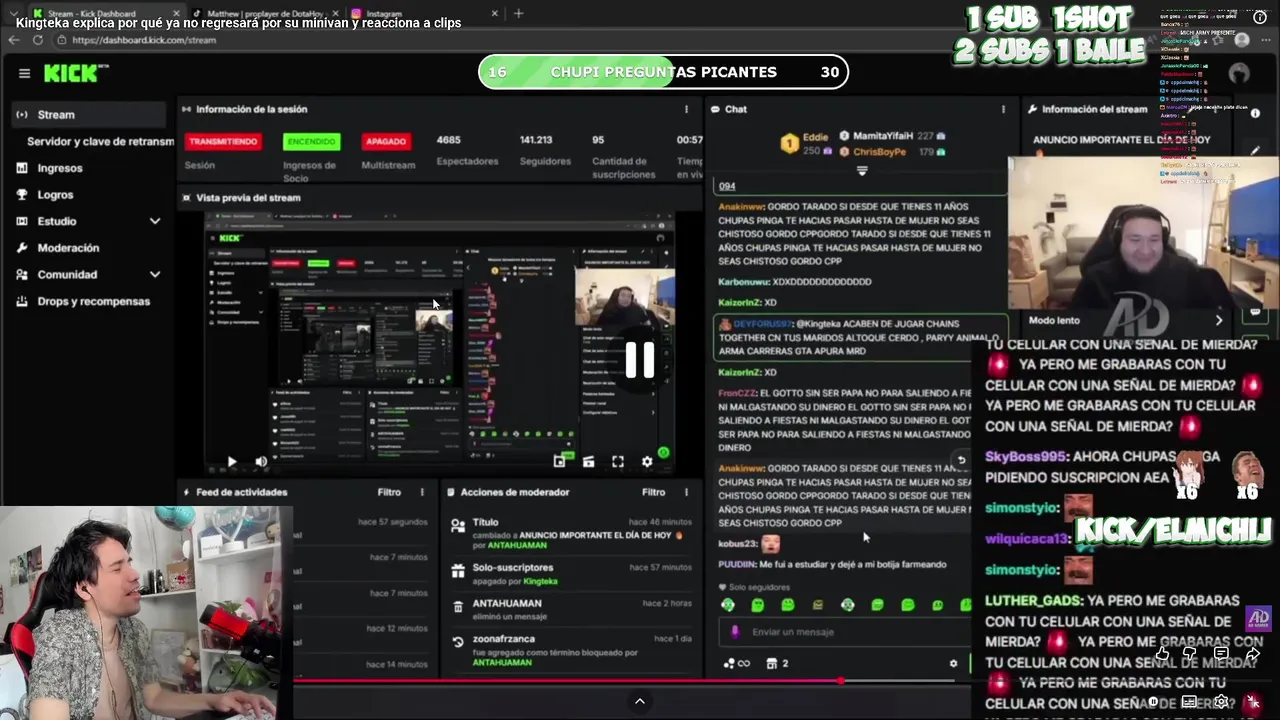Expand the bottom panel chevron up arrow
This screenshot has height=720, width=1280.
640,701
